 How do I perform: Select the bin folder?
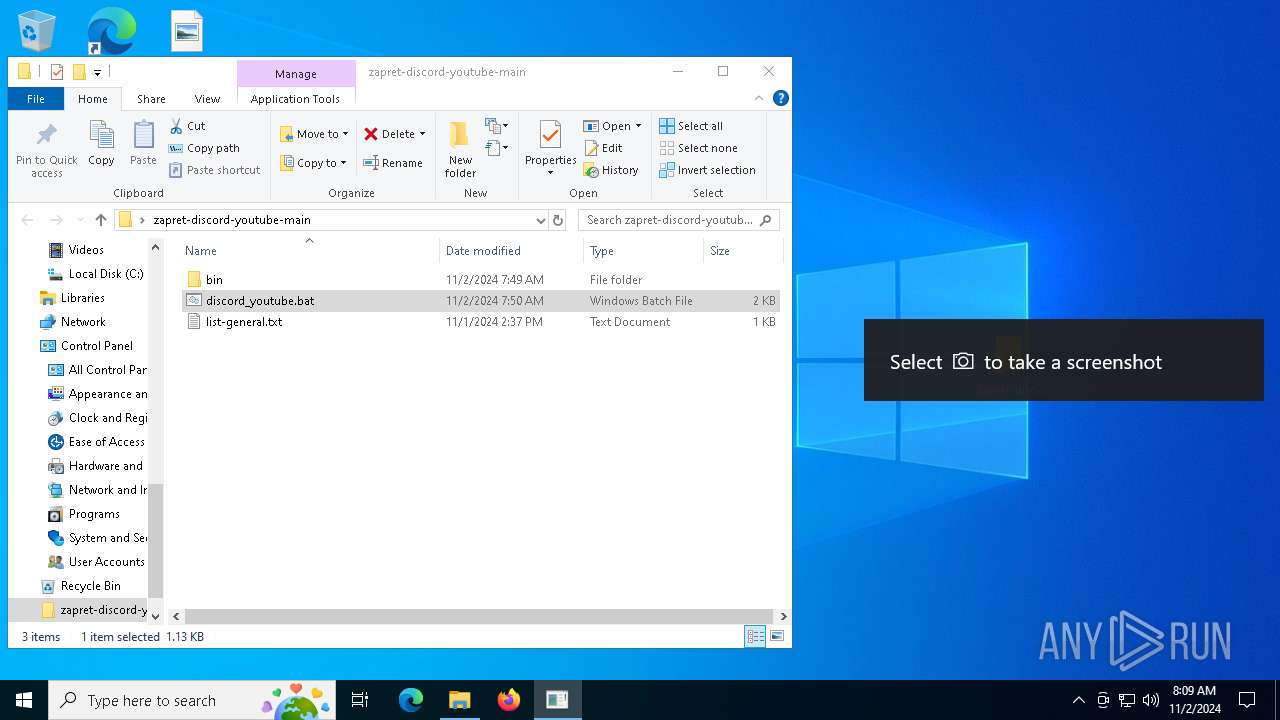tap(214, 280)
